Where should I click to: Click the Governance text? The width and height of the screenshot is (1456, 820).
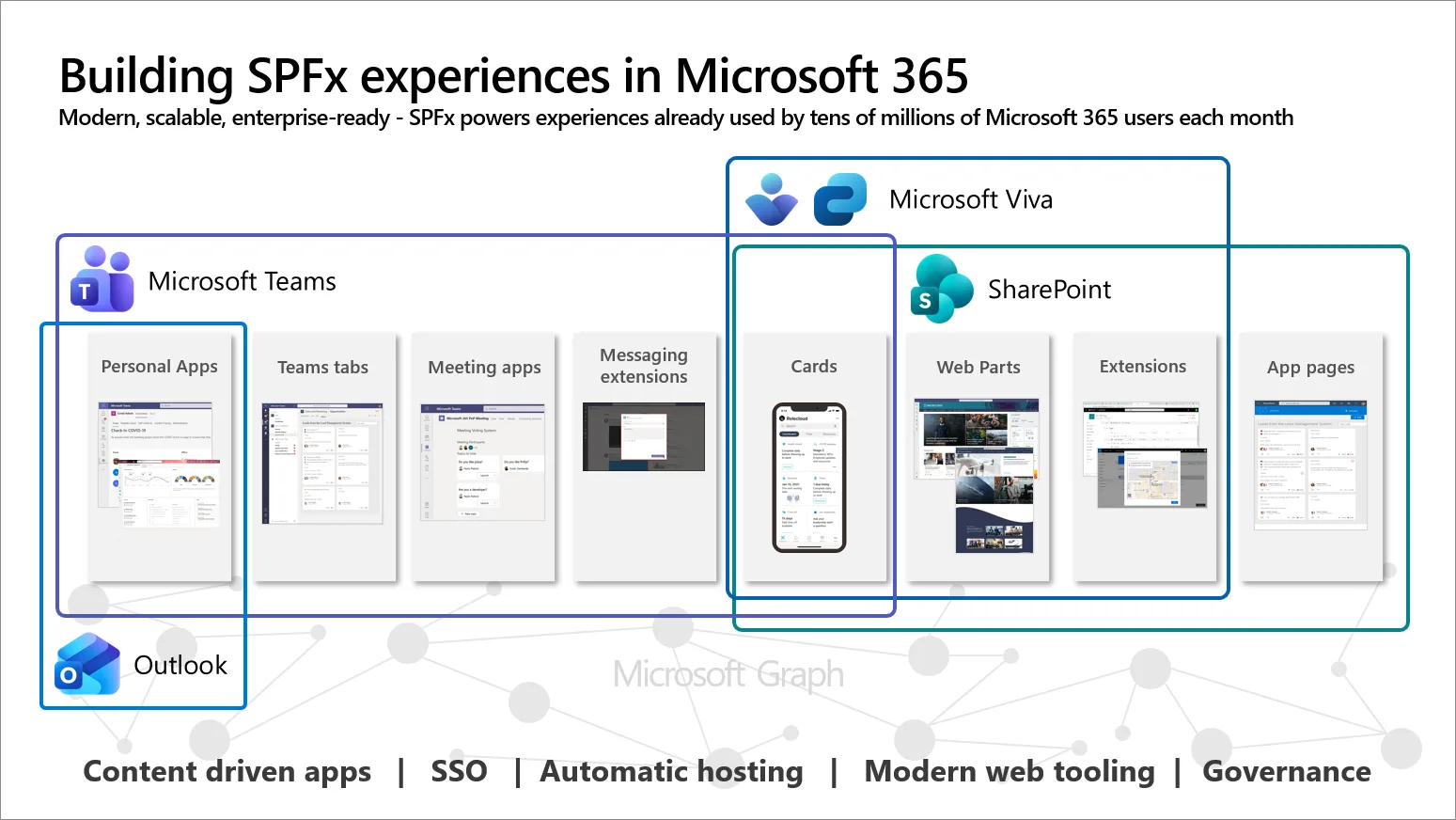point(1286,771)
